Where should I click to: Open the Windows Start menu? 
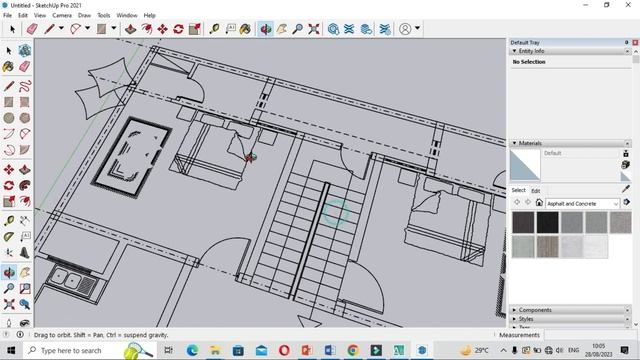click(11, 350)
